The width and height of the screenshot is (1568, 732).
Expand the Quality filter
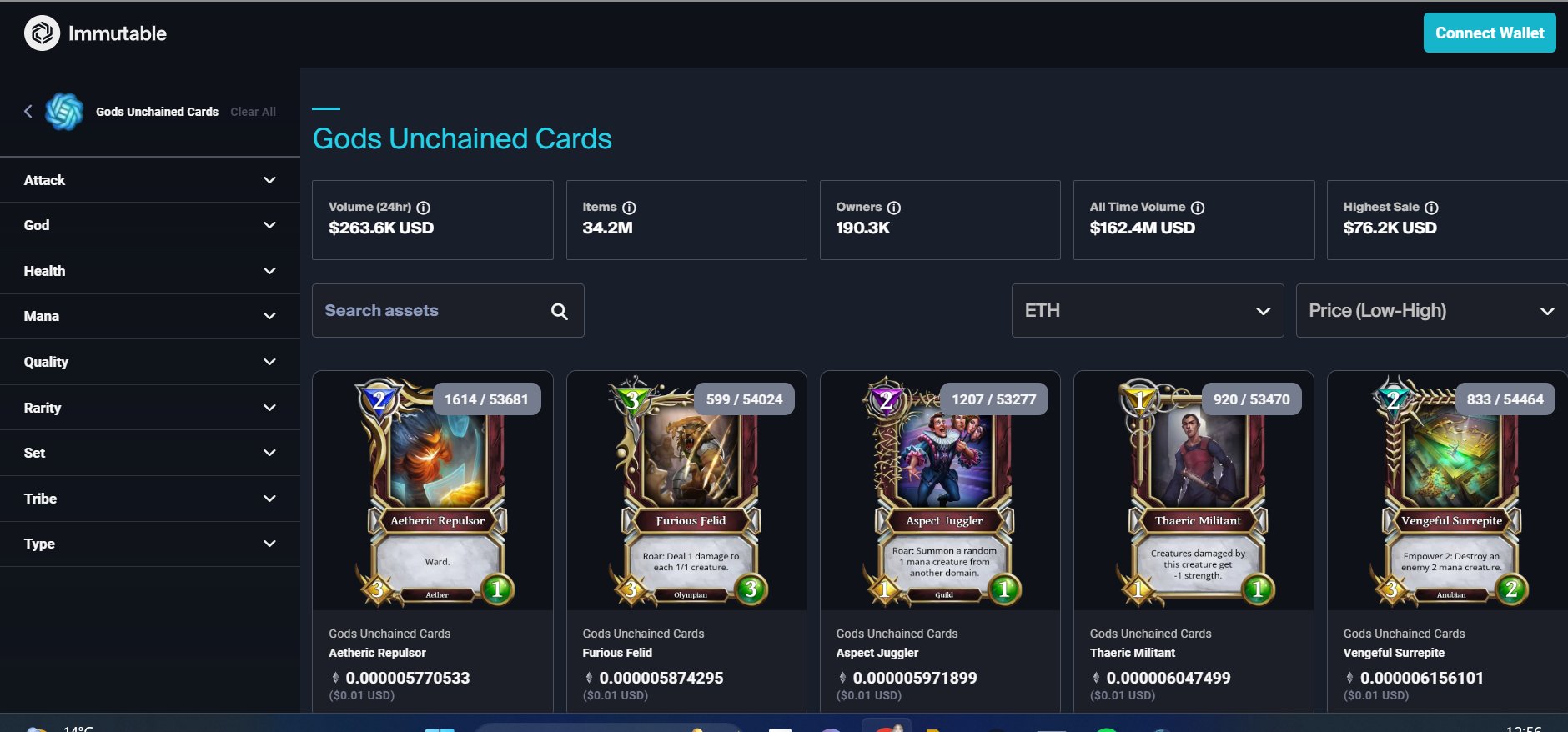click(150, 362)
